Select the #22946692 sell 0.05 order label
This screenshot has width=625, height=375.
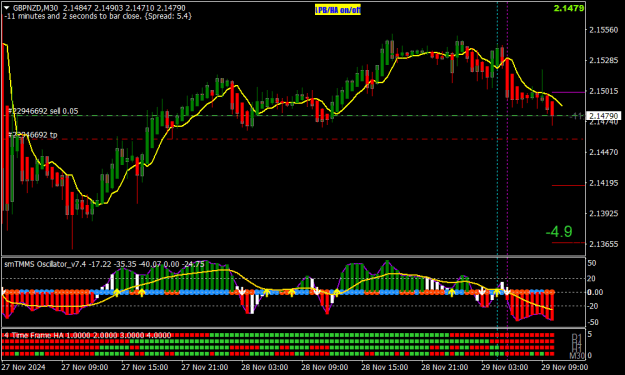43,111
